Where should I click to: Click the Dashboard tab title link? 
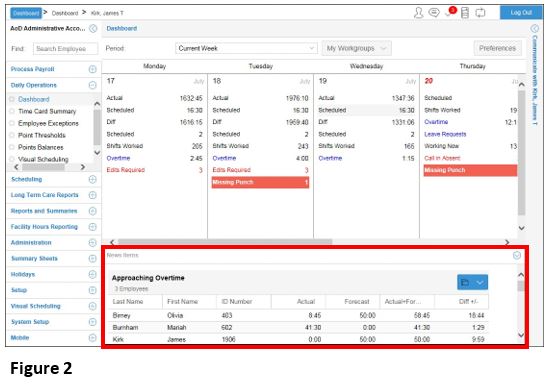click(x=122, y=28)
